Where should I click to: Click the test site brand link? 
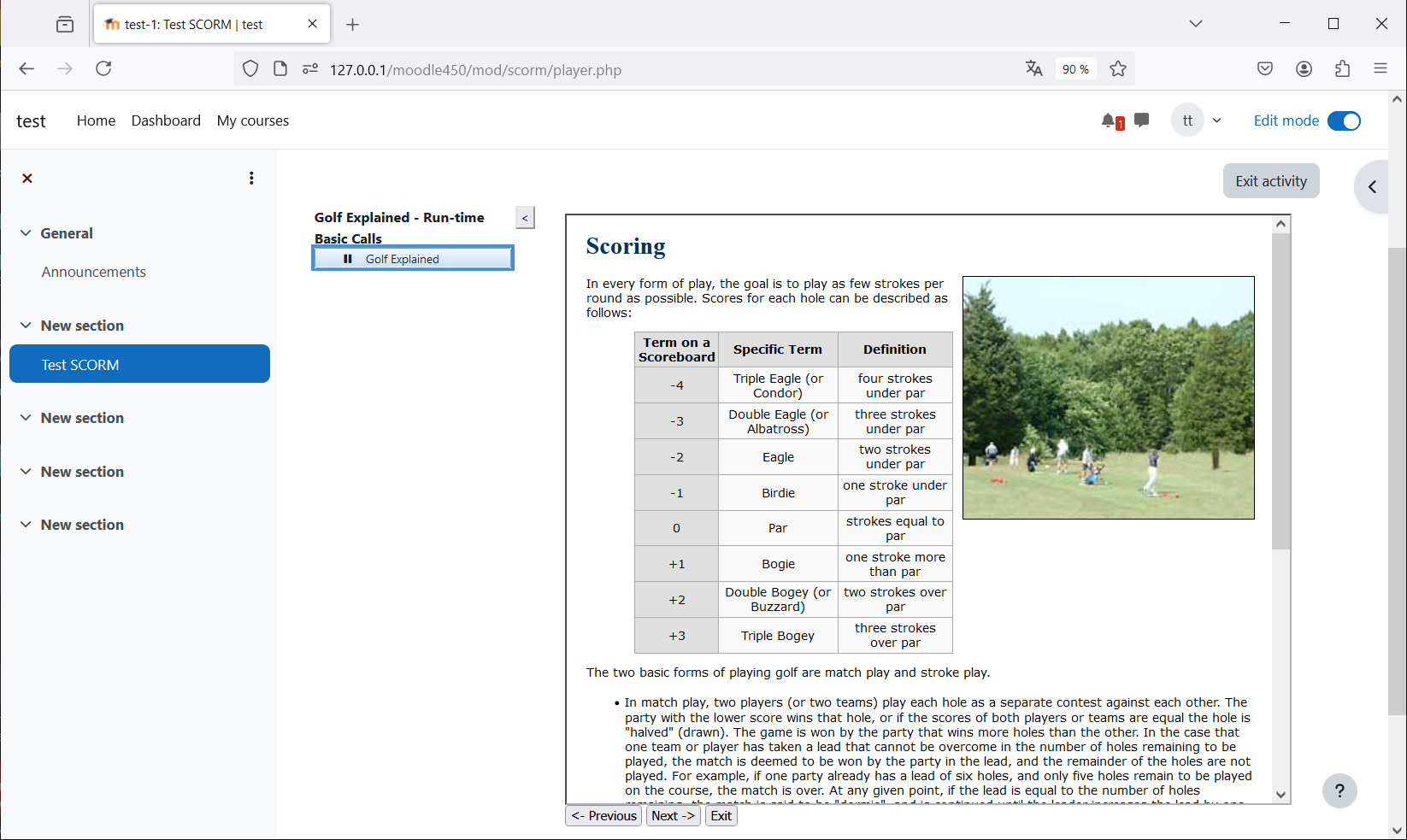31,121
